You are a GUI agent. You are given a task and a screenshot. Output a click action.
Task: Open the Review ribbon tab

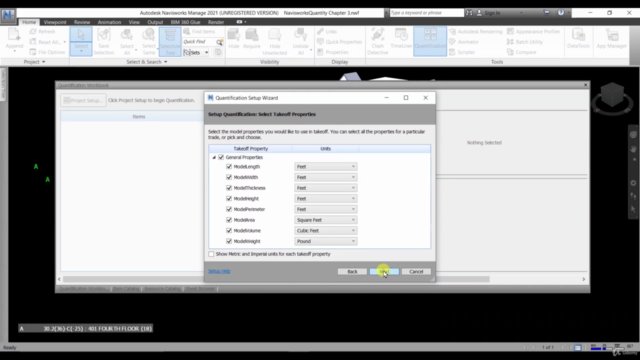coord(82,22)
